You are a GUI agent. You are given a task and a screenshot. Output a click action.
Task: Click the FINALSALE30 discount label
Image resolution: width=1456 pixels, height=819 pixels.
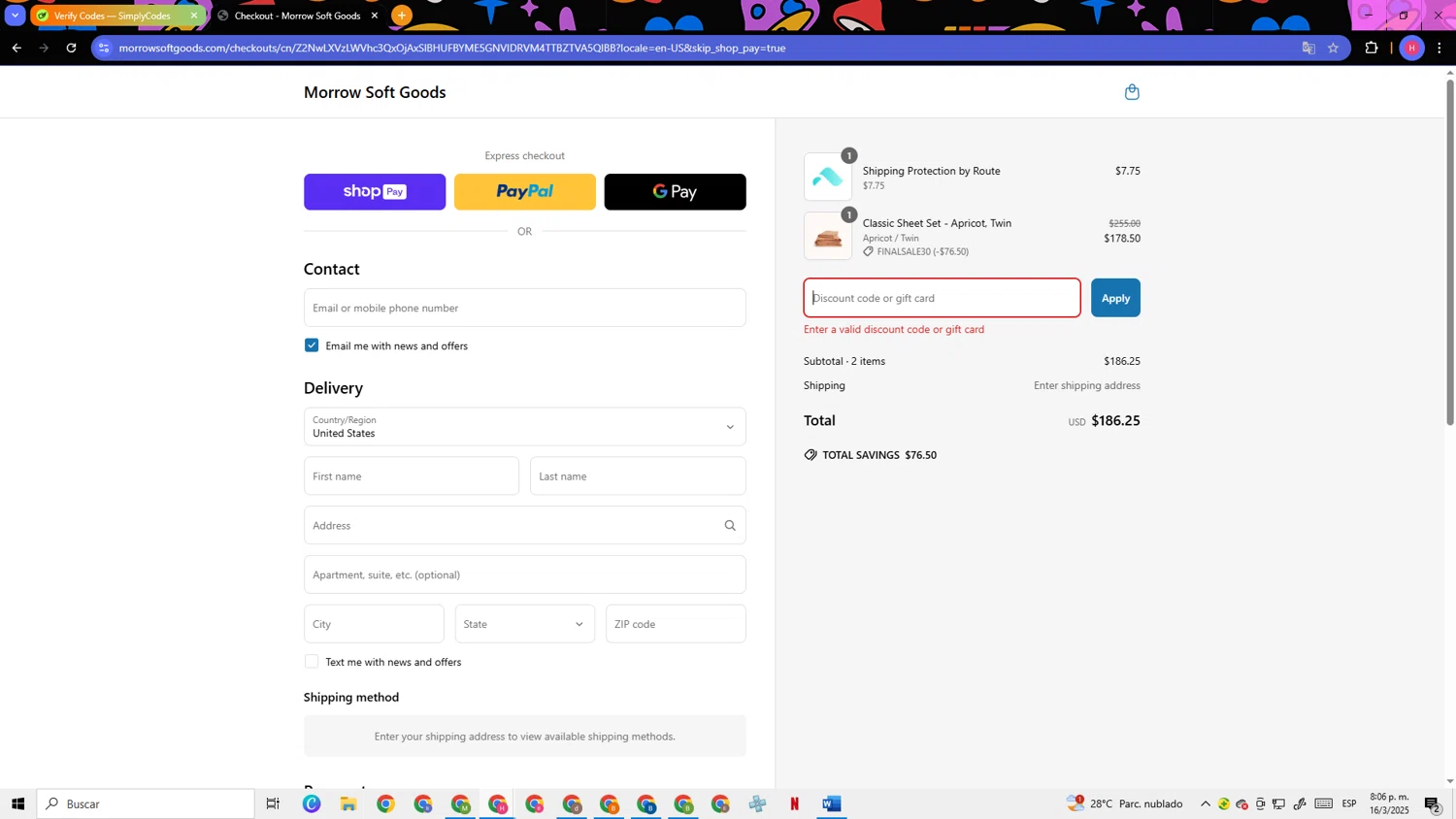[x=915, y=251]
